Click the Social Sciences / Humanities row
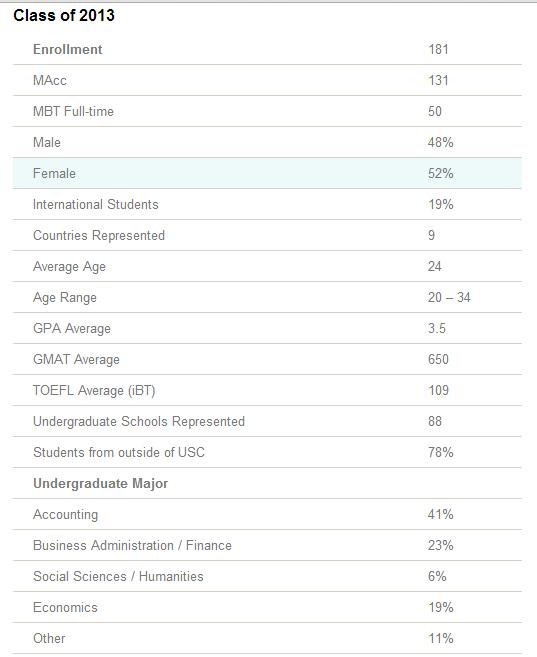Image resolution: width=537 pixels, height=657 pixels. click(x=267, y=577)
